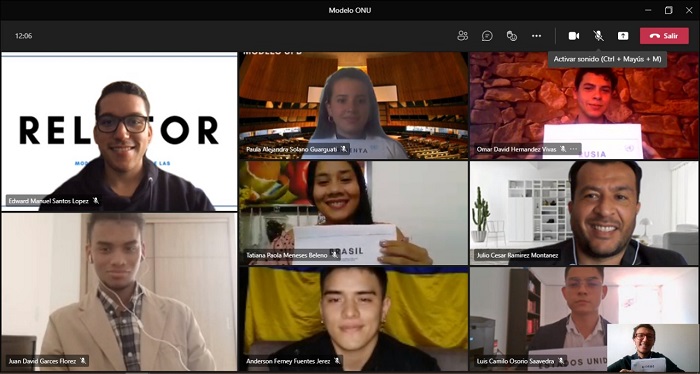Viewport: 700px width, 374px height.
Task: Click the muted mic icon by Tatiana Paola
Action: (334, 255)
